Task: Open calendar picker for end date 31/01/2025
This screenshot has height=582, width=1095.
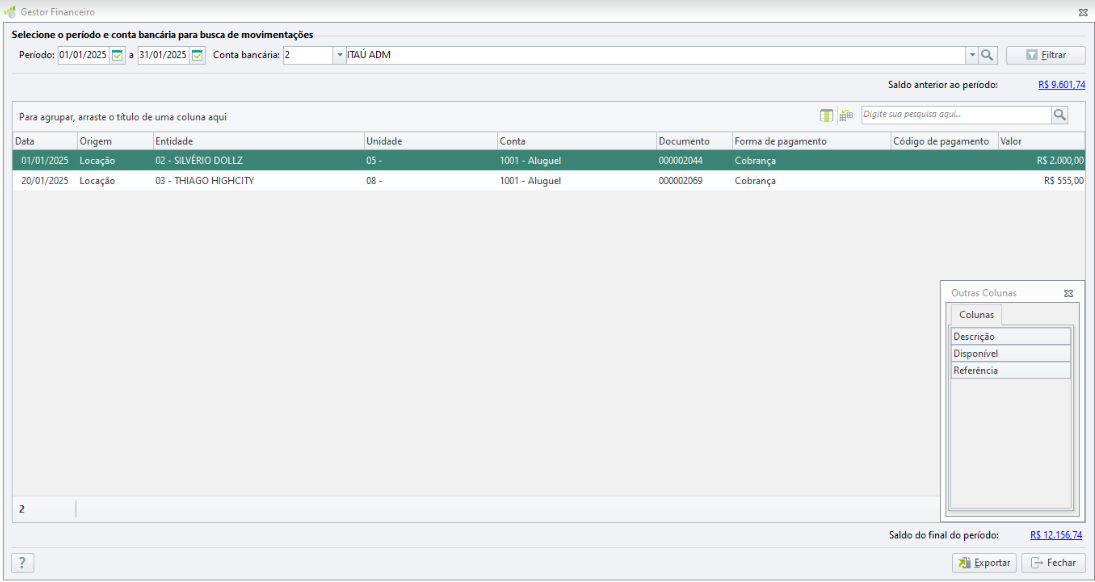Action: point(198,55)
